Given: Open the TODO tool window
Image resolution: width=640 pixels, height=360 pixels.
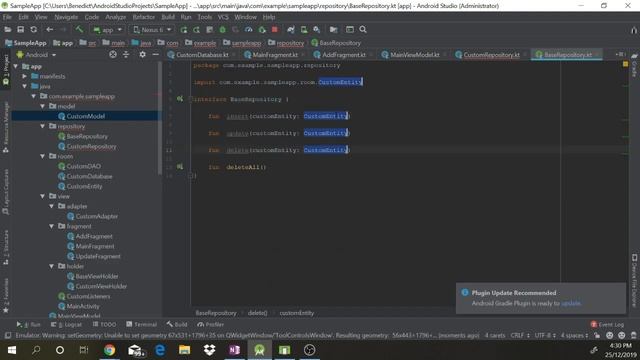Looking at the screenshot, I should pyautogui.click(x=104, y=324).
